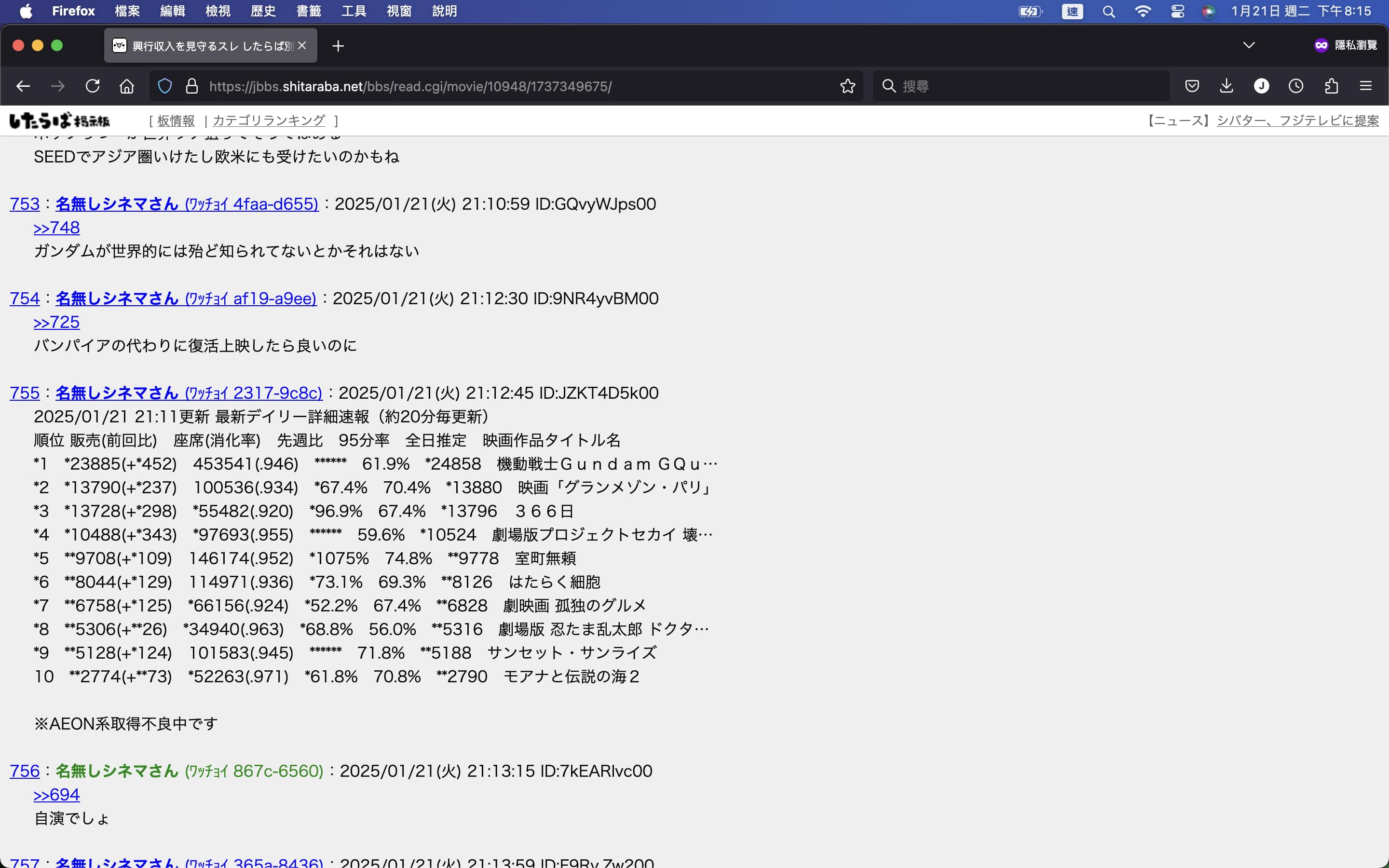Open a new tab with plus
Screen dimensions: 1389x868
(x=338, y=46)
